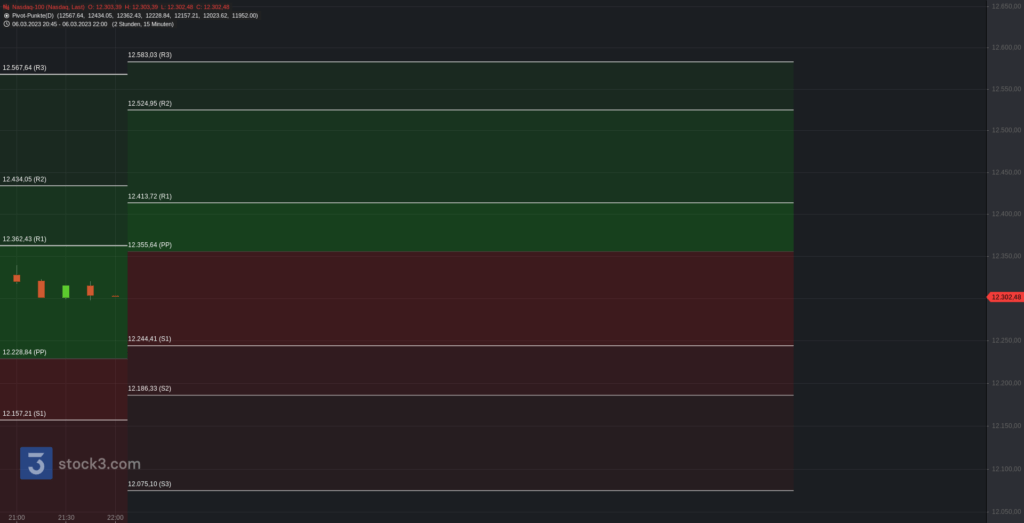Click the 12.524,95 (R2) pivot line label
This screenshot has width=1024, height=523.
[x=150, y=103]
